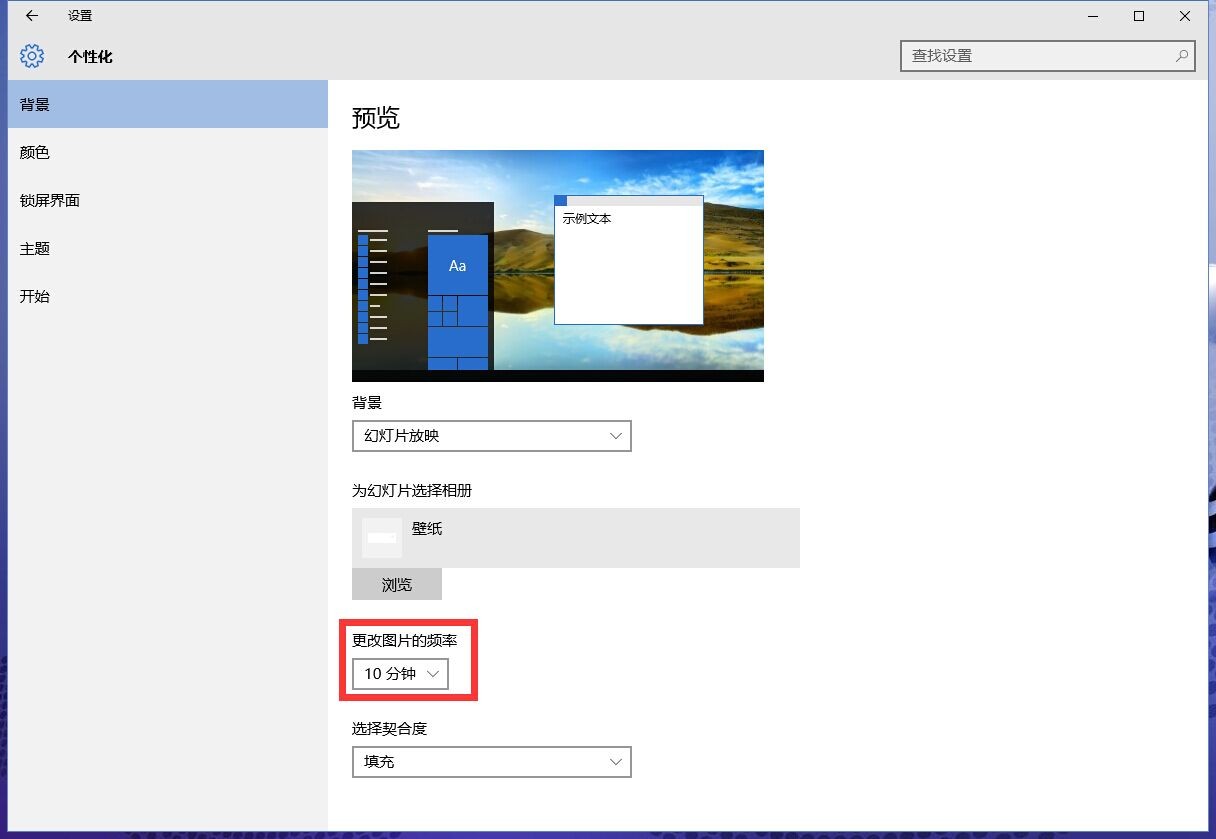This screenshot has height=839, width=1216.
Task: Open the 填充 fit dropdown
Action: [491, 762]
